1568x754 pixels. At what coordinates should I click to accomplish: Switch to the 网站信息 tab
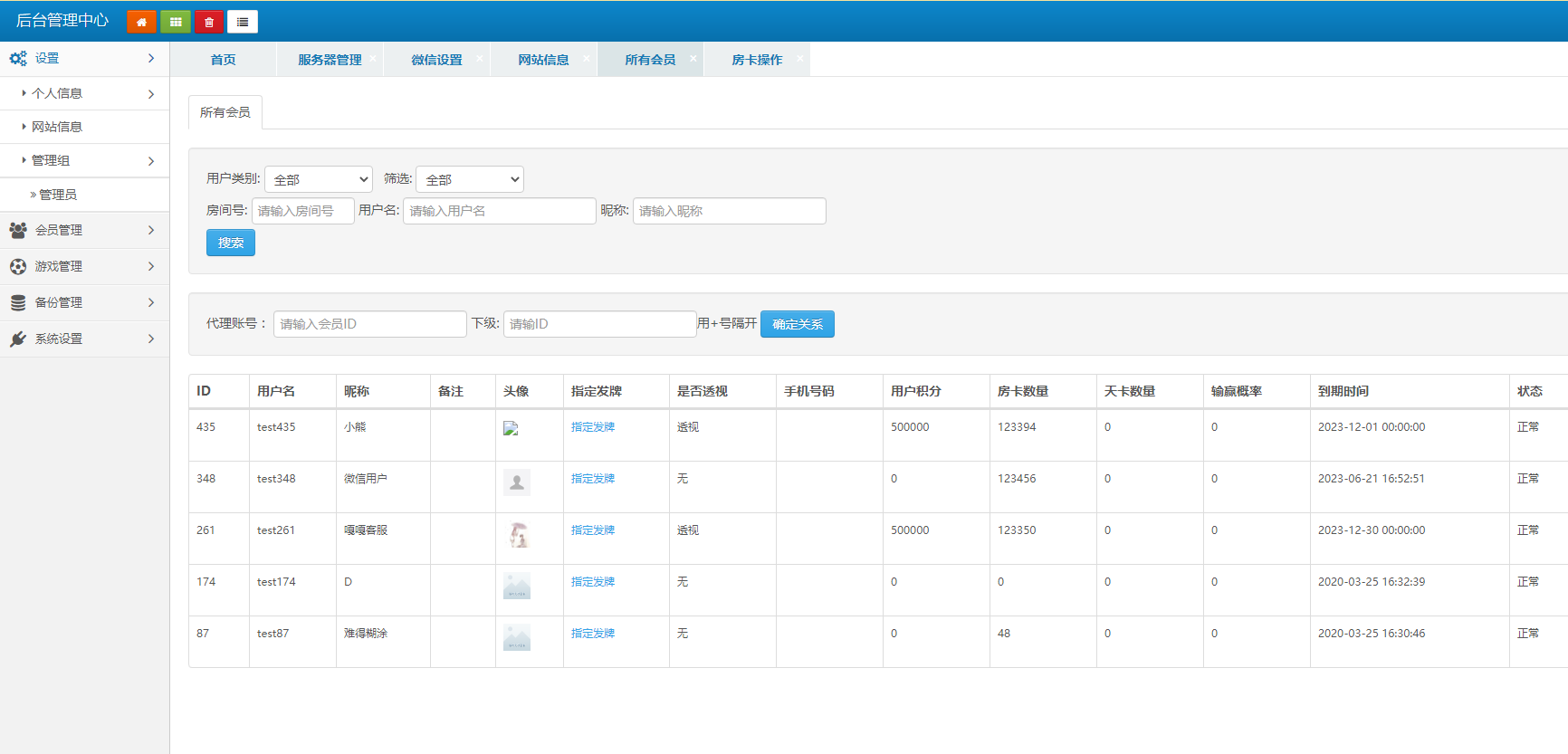[x=543, y=60]
